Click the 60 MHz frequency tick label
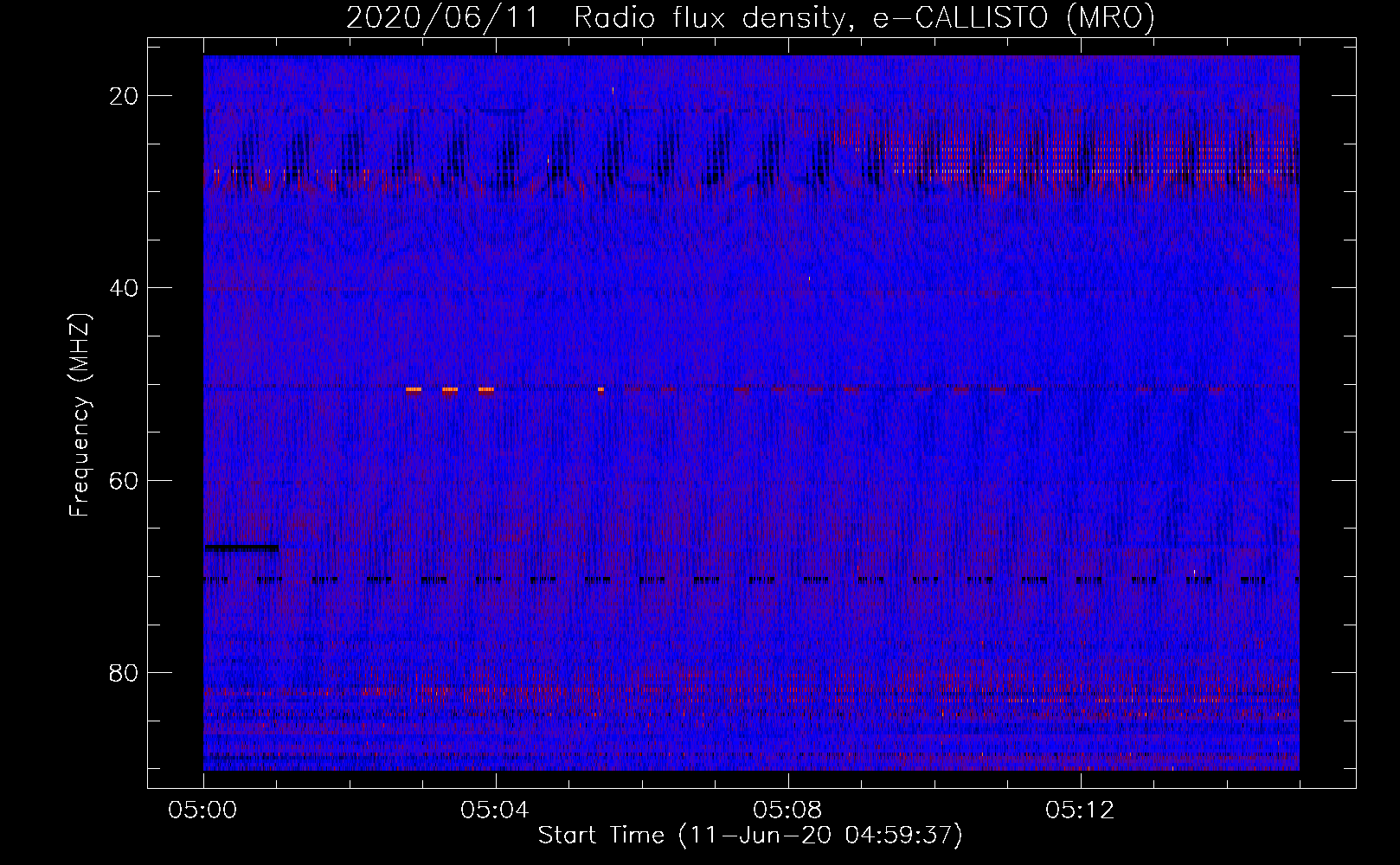The width and height of the screenshot is (1400, 865). 124,480
